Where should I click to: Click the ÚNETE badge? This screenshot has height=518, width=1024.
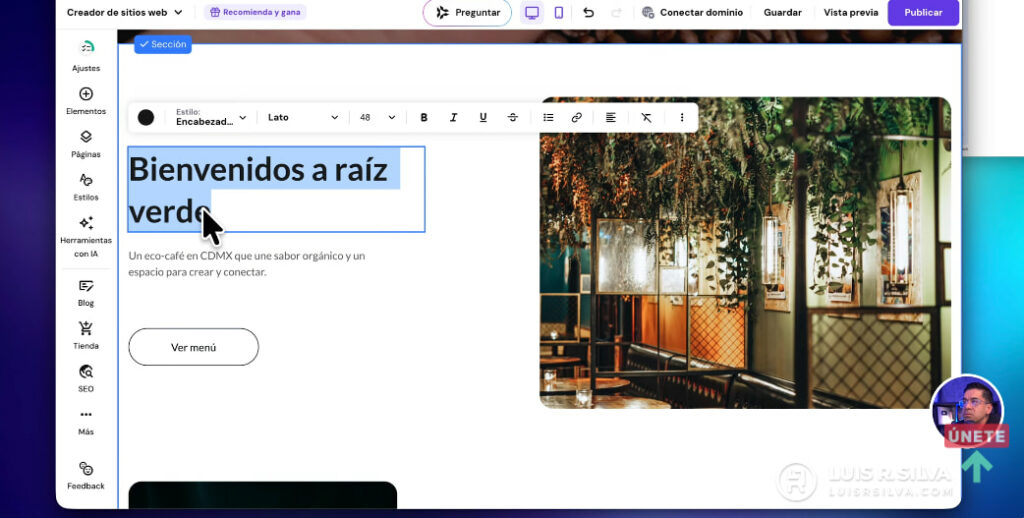(976, 437)
